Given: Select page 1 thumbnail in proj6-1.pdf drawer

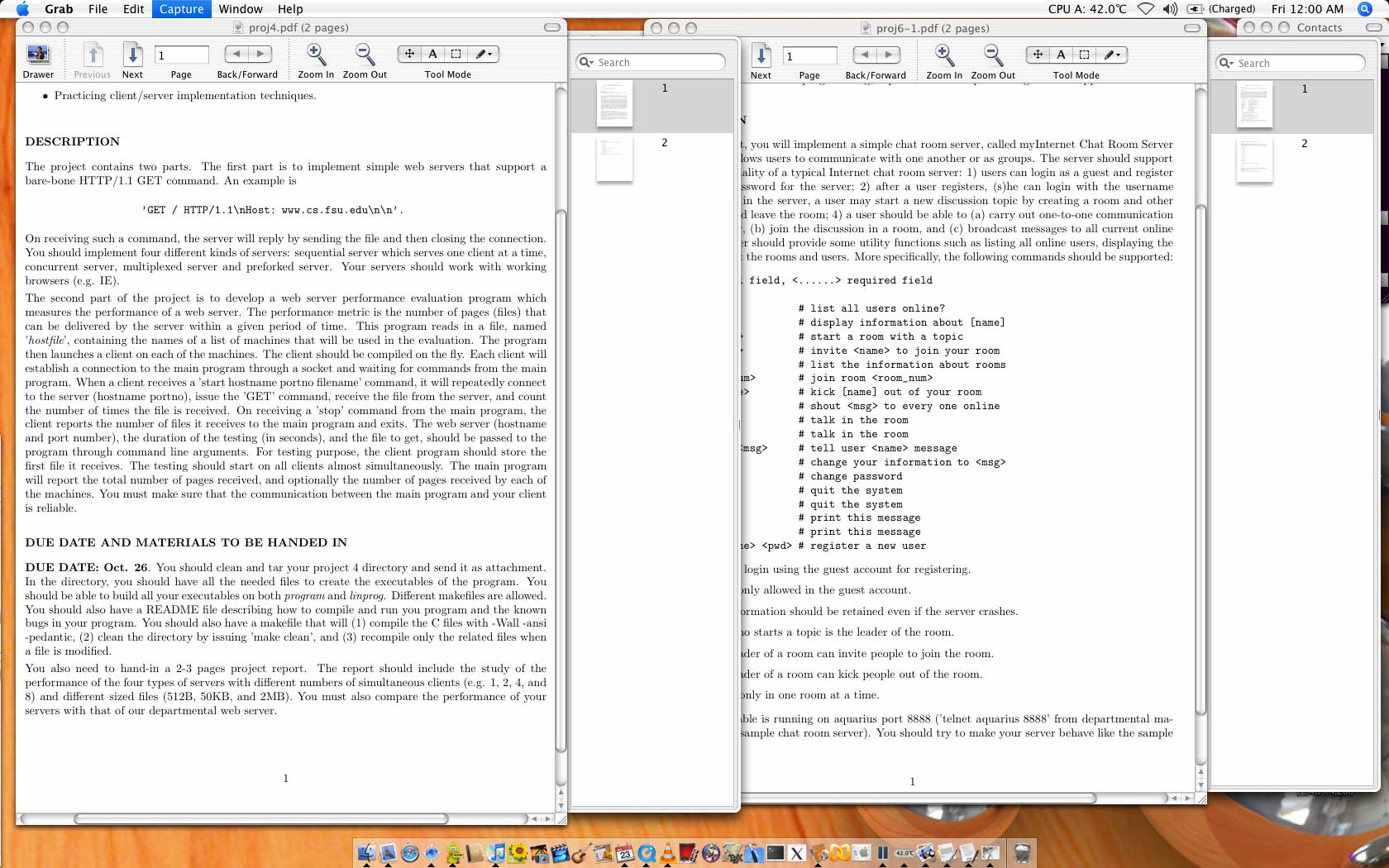Looking at the screenshot, I should coord(1254,104).
